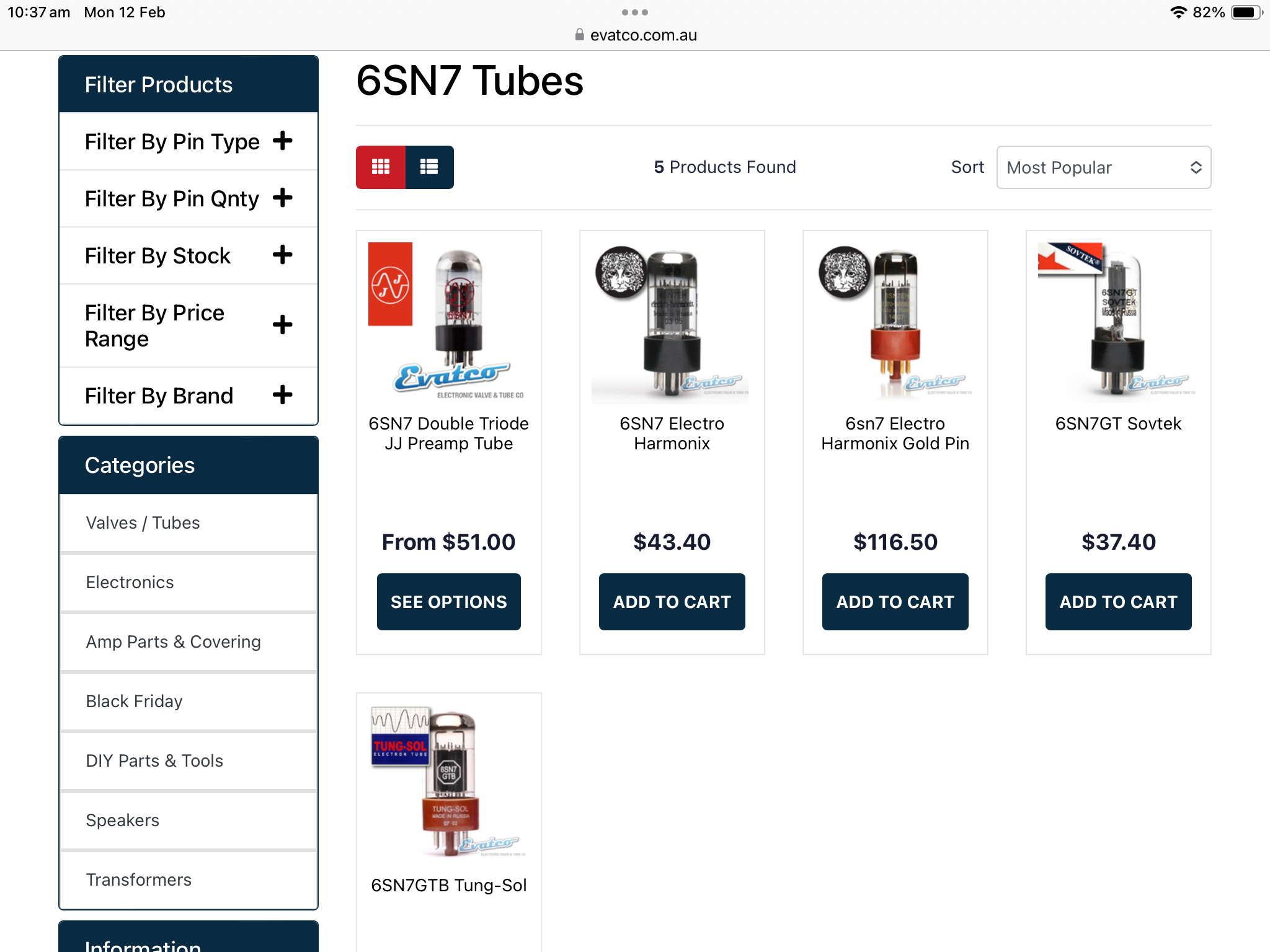Open 6SN7 Double Triode JJ Preamp Tube link

tap(449, 434)
